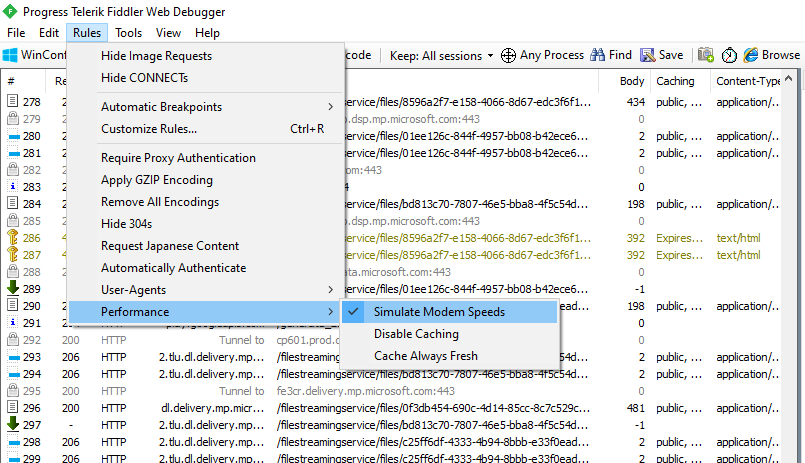Viewport: 805px width, 463px height.
Task: Toggle Hide 304s rule
Action: [x=205, y=224]
